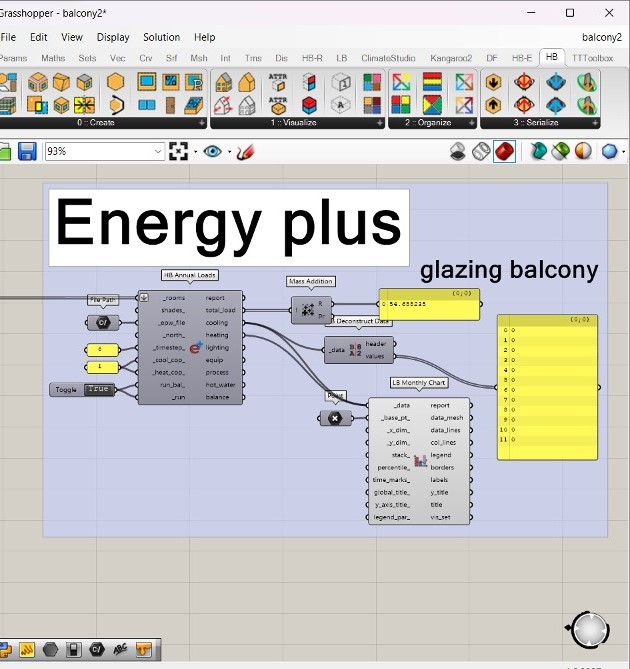Screen dimensions: 630x669
Task: Expand the 0 :: Create panel
Action: [x=201, y=123]
